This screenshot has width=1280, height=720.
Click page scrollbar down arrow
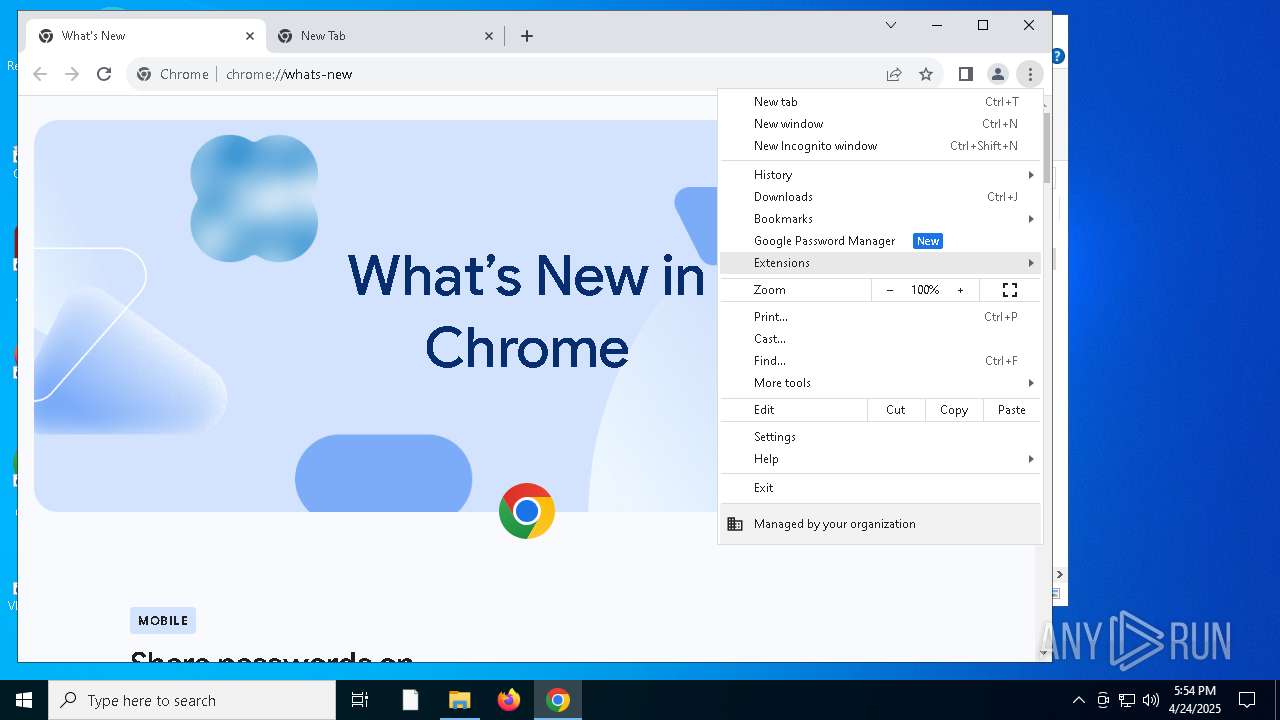tap(1044, 653)
